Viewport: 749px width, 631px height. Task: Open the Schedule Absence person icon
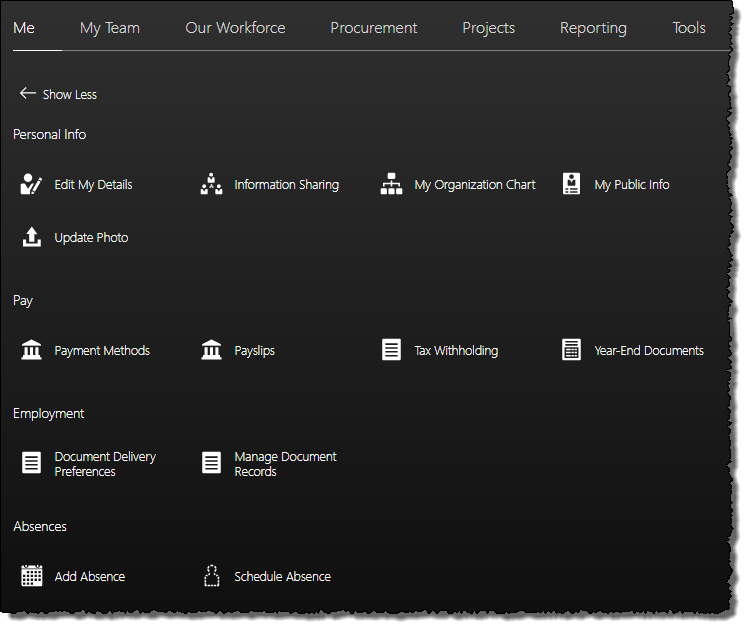point(211,576)
